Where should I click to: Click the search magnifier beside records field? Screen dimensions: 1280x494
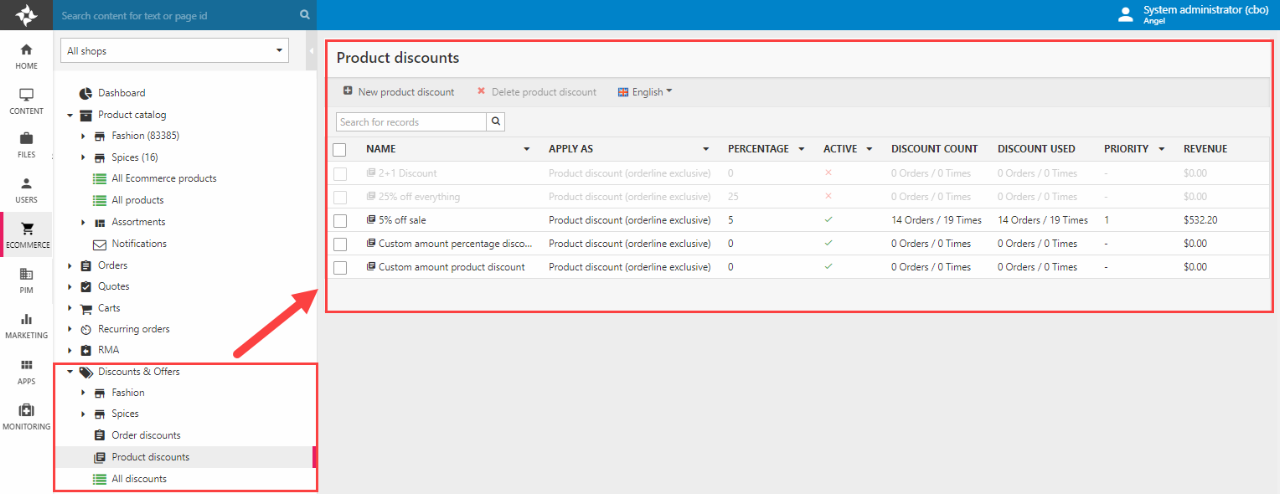pyautogui.click(x=496, y=122)
